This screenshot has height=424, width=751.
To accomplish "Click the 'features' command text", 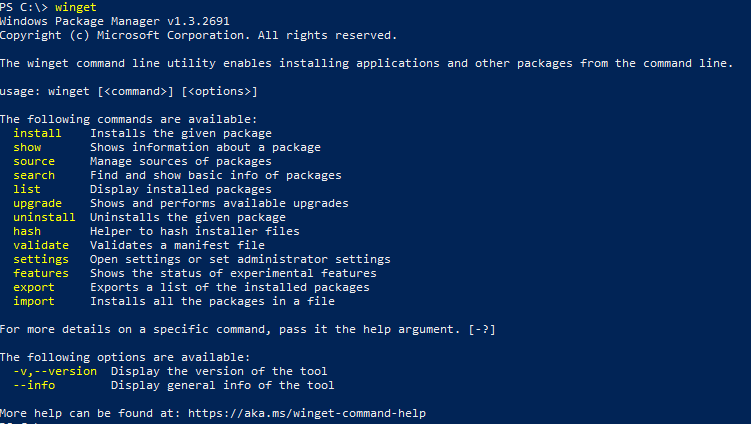I will (41, 273).
